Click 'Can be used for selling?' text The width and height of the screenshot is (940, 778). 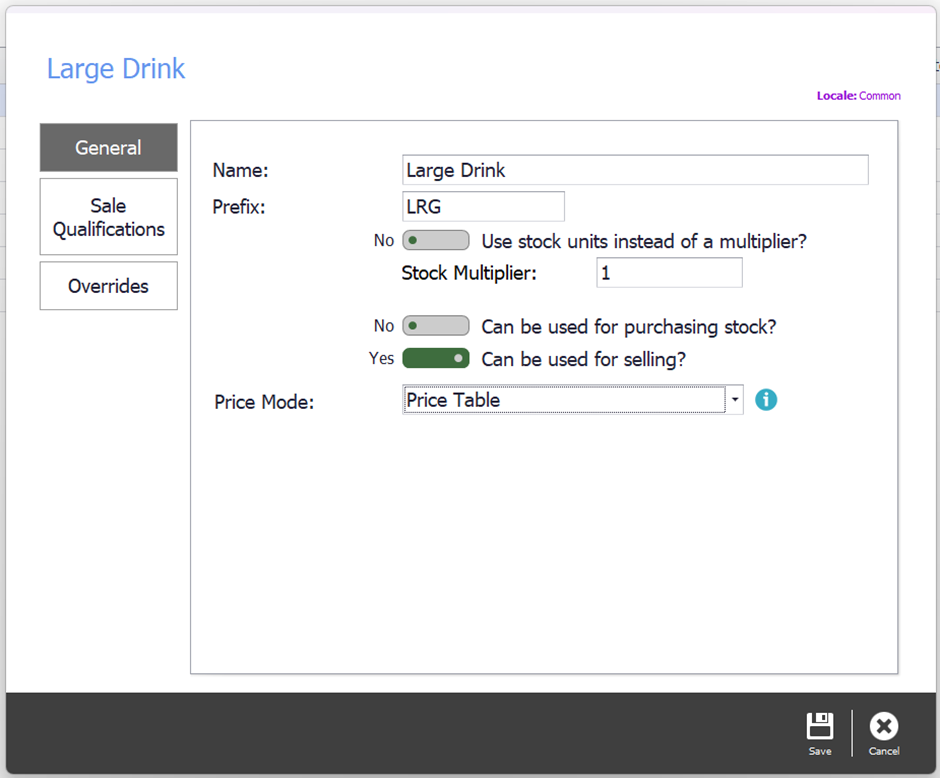click(584, 359)
